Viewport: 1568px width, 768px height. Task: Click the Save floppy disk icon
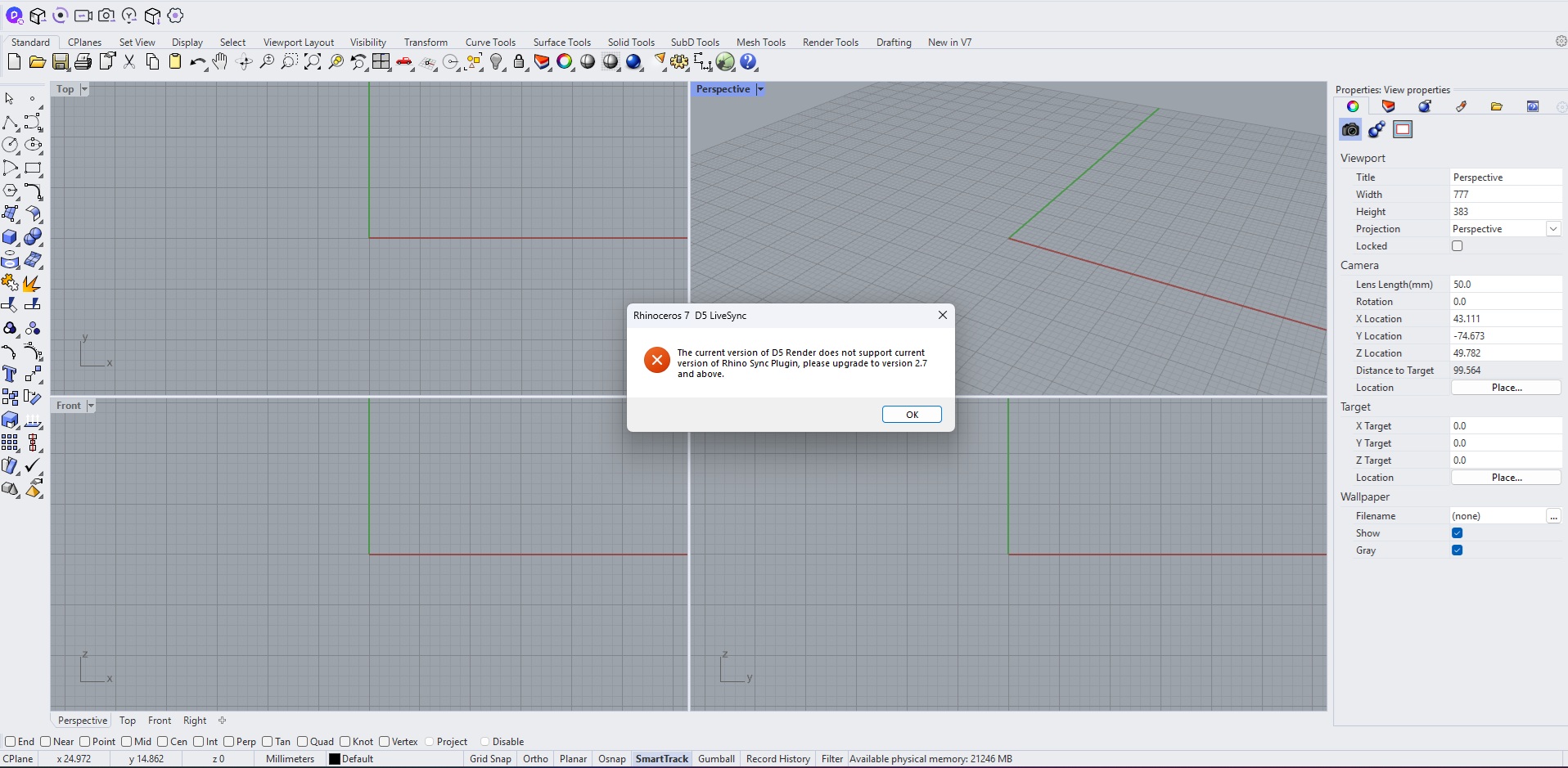point(61,62)
